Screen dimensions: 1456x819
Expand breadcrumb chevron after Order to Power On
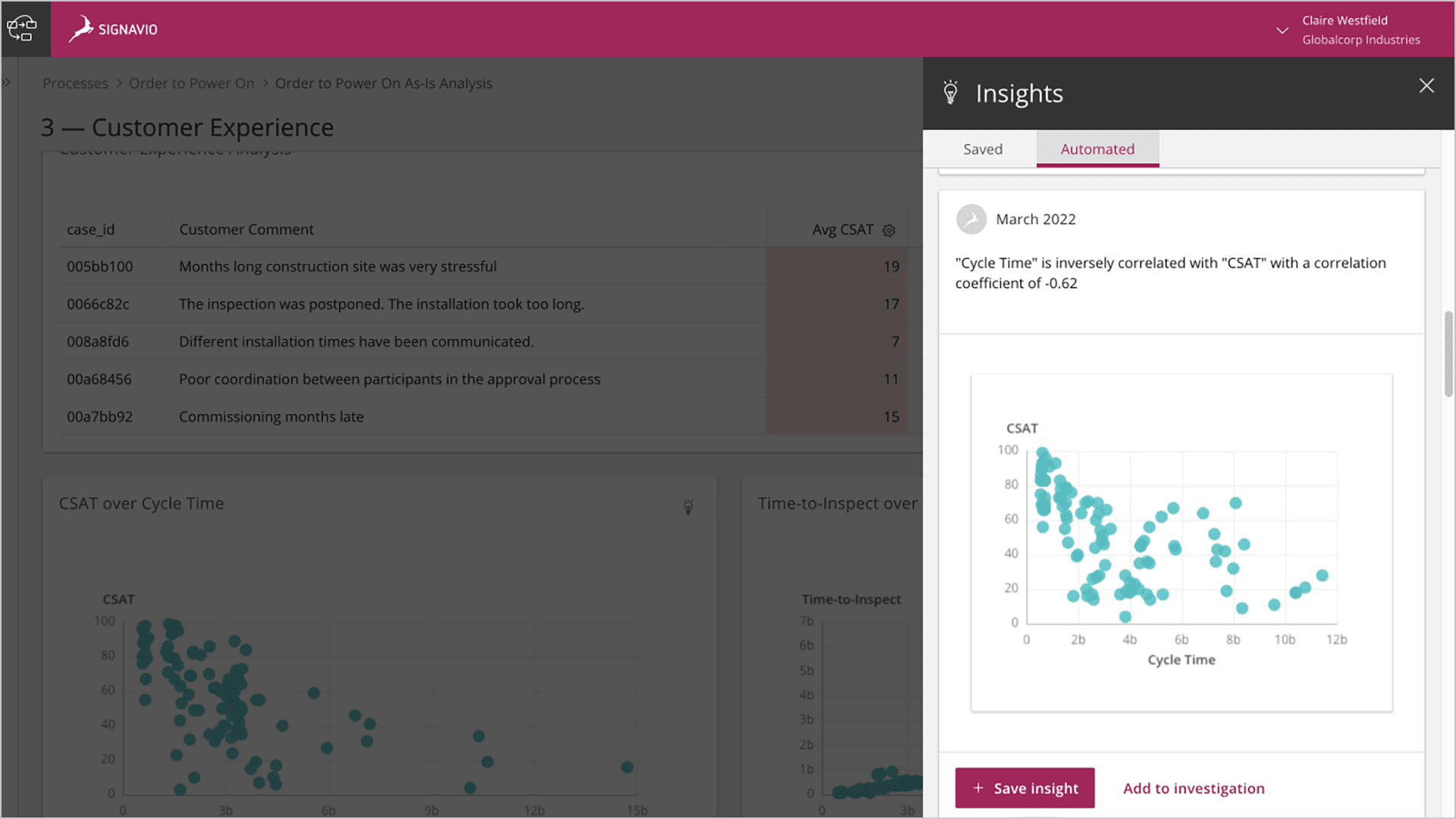(x=264, y=83)
